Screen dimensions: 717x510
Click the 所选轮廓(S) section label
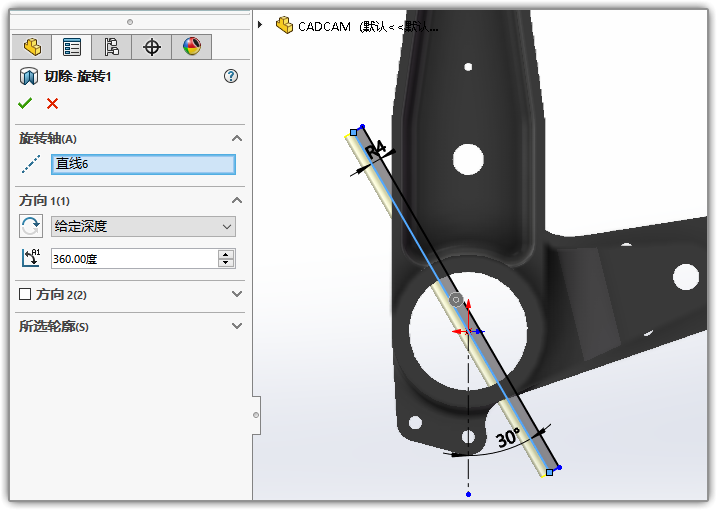pos(54,326)
